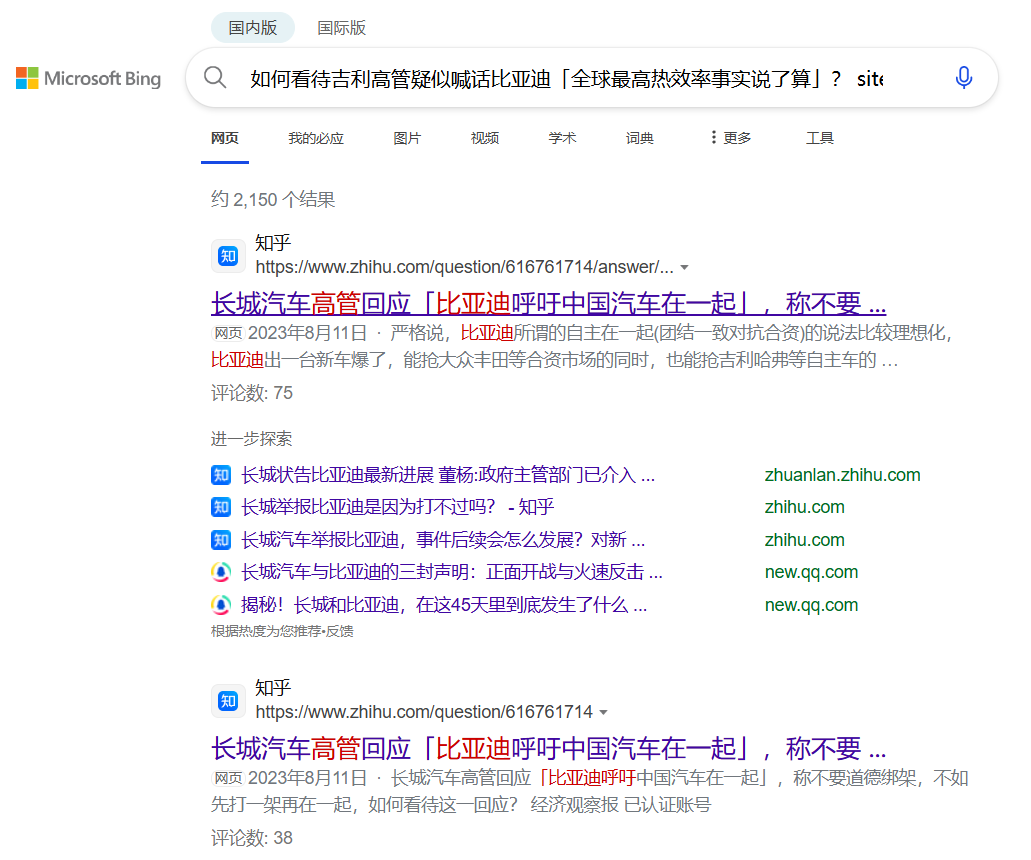The height and width of the screenshot is (860, 1031).
Task: Click the 评论数: 38 text
Action: coord(252,838)
